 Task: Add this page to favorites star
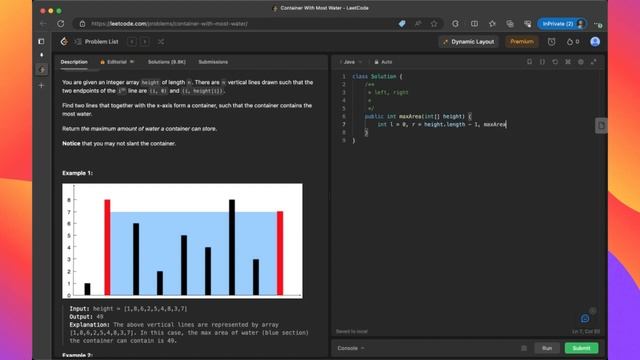(x=434, y=24)
